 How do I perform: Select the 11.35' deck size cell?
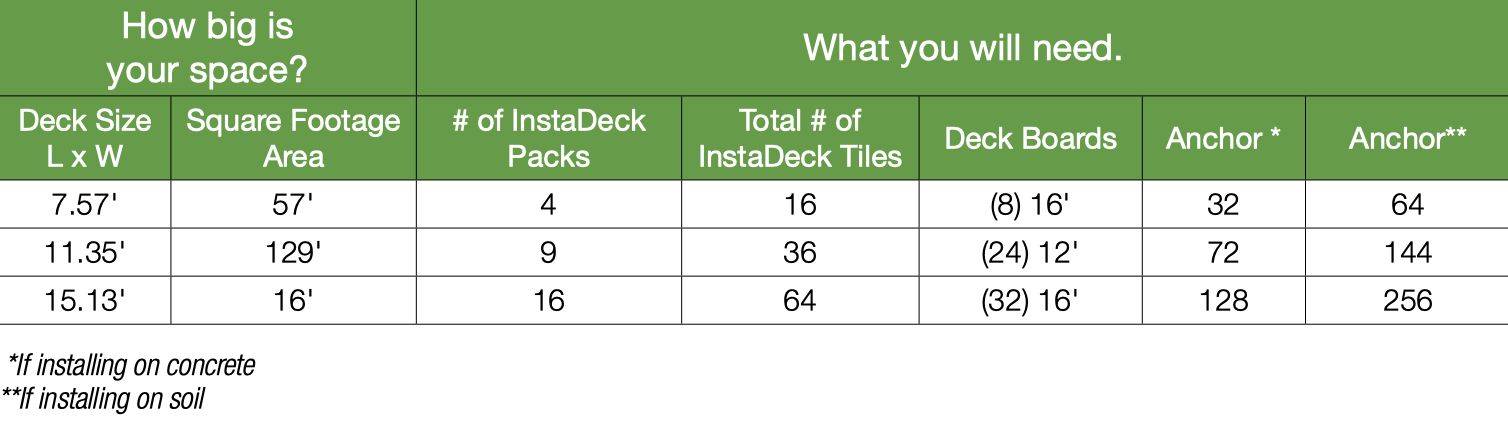pyautogui.click(x=85, y=252)
